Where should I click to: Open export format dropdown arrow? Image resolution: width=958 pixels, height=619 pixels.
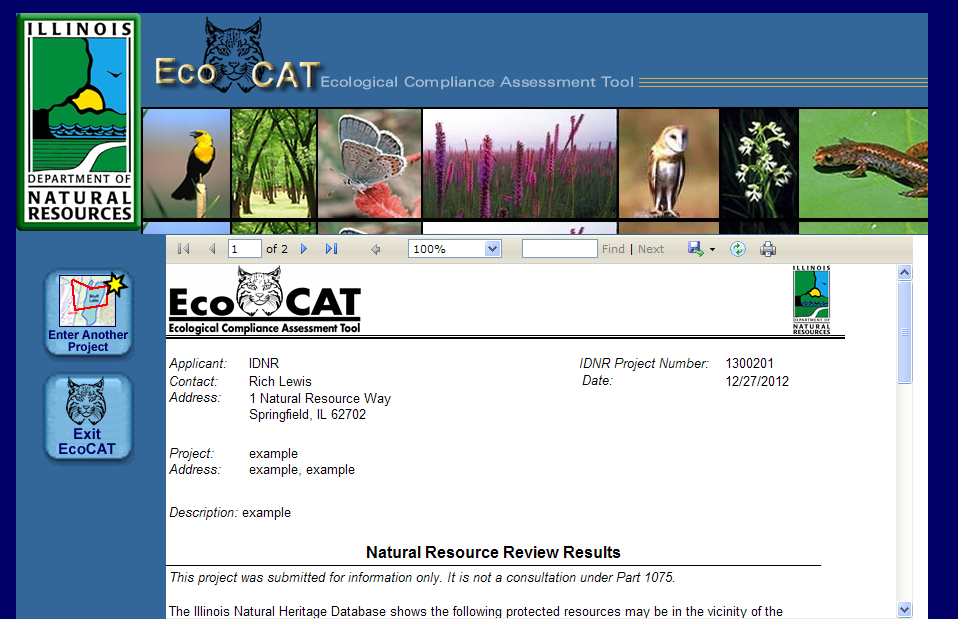712,249
